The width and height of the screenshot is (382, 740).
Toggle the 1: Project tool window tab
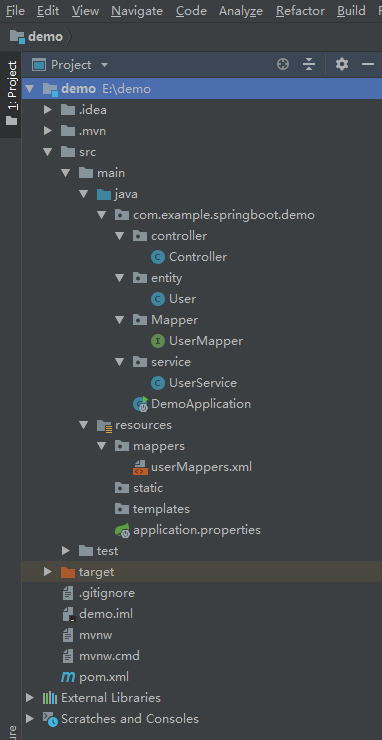tap(11, 93)
